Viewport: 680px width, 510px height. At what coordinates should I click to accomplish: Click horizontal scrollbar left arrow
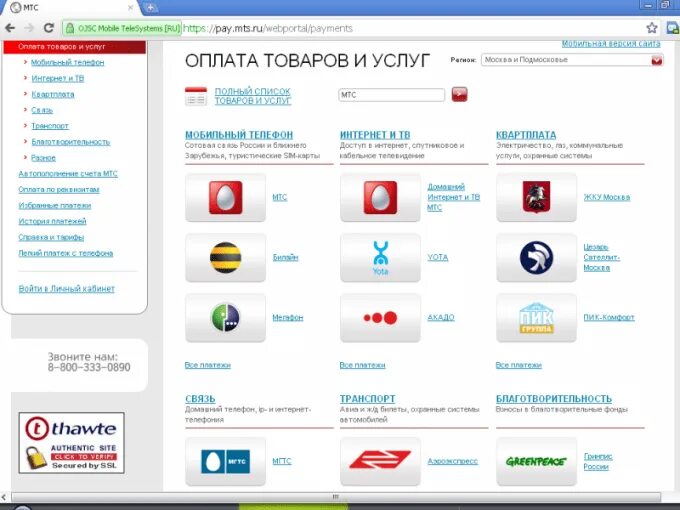pos(4,497)
